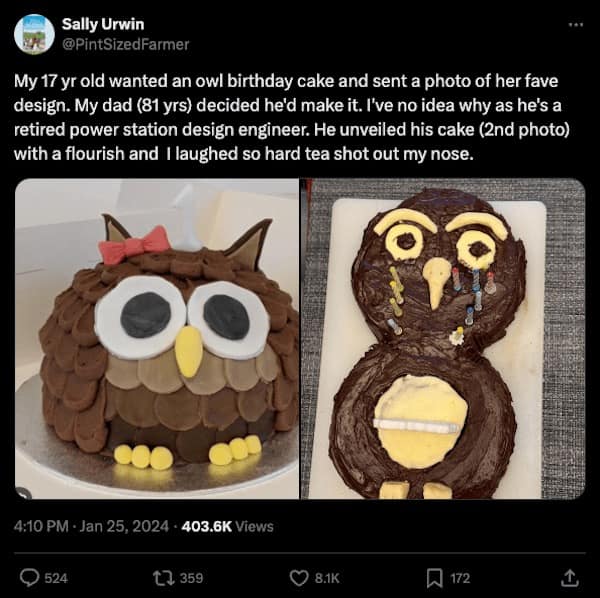Screen dimensions: 600x598
Task: Open the Sally Urwin display name link
Action: [x=102, y=24]
